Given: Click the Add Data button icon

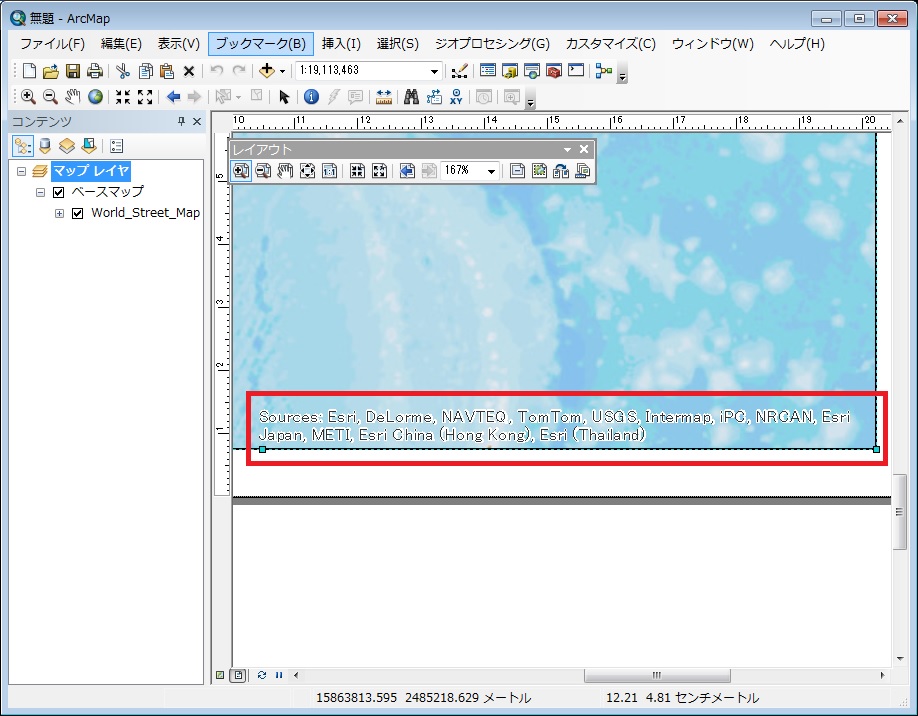Looking at the screenshot, I should [x=266, y=71].
